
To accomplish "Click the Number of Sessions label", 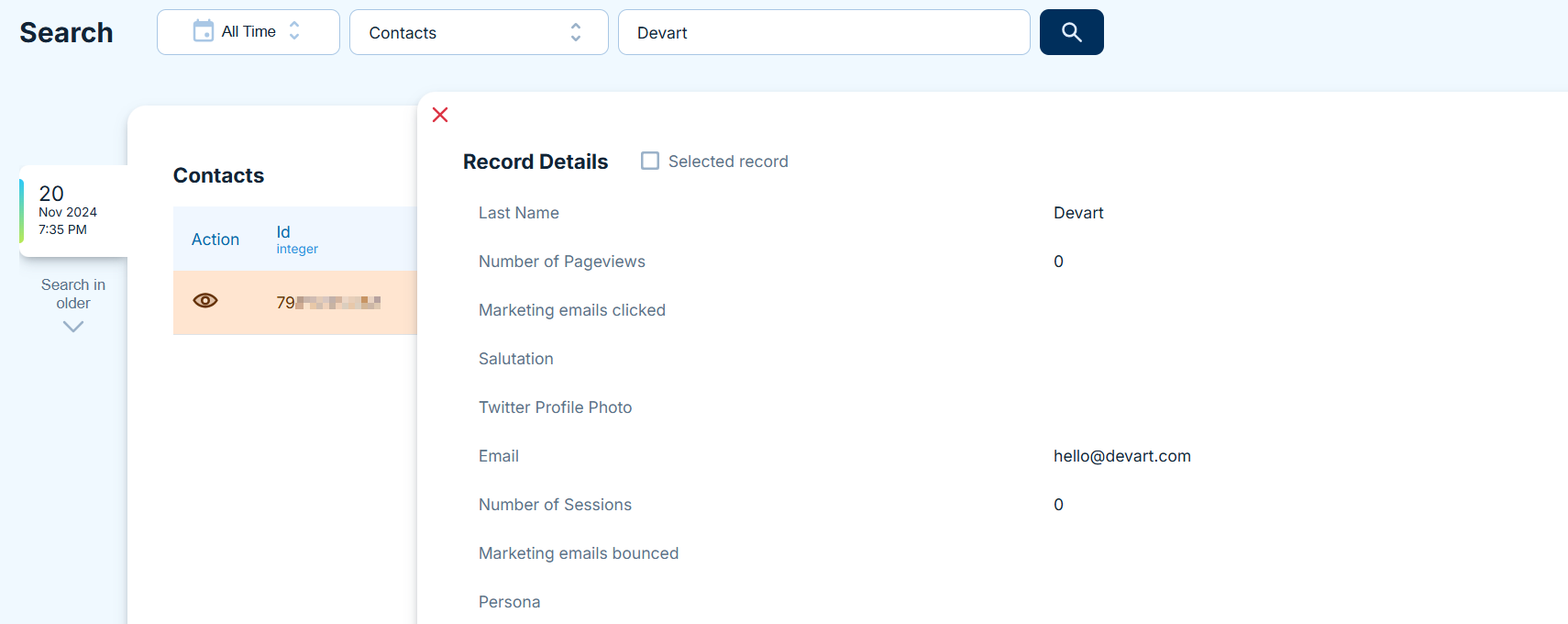I will click(x=555, y=505).
